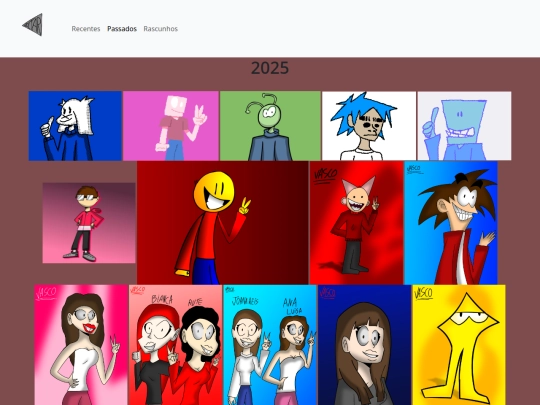Open the brown-haired grinning man drawing
The height and width of the screenshot is (405, 540).
451,223
